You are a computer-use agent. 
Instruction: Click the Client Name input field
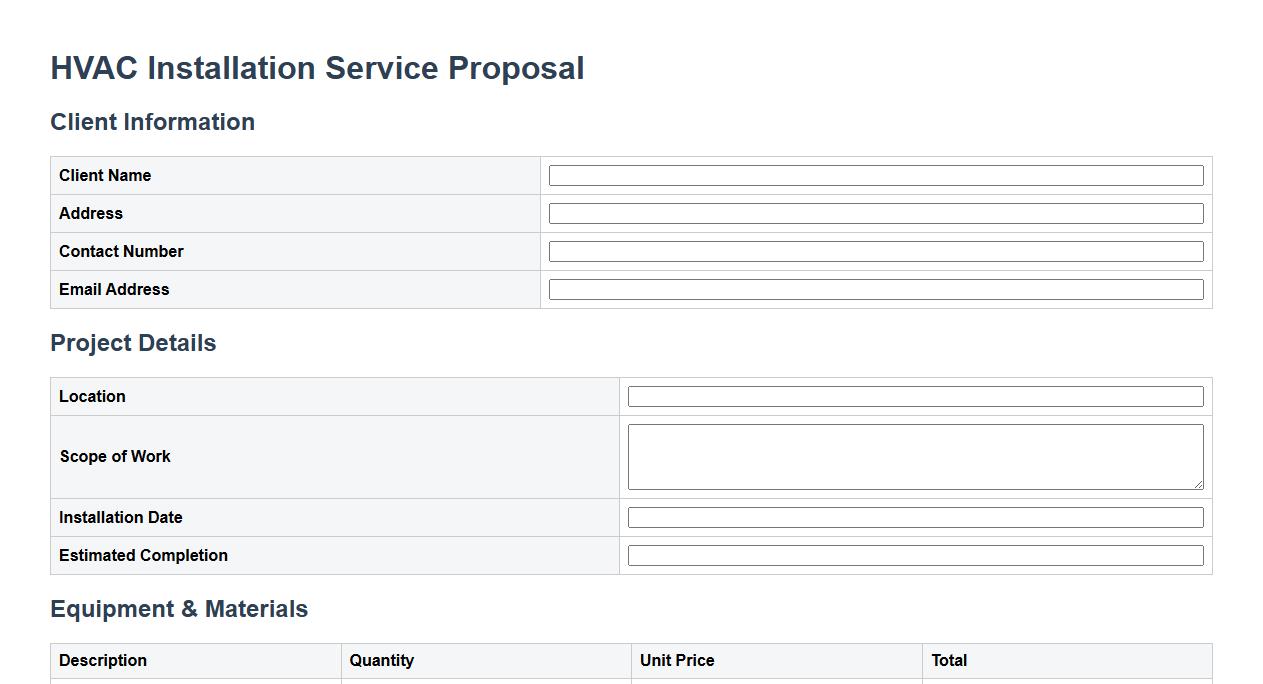[x=875, y=176]
